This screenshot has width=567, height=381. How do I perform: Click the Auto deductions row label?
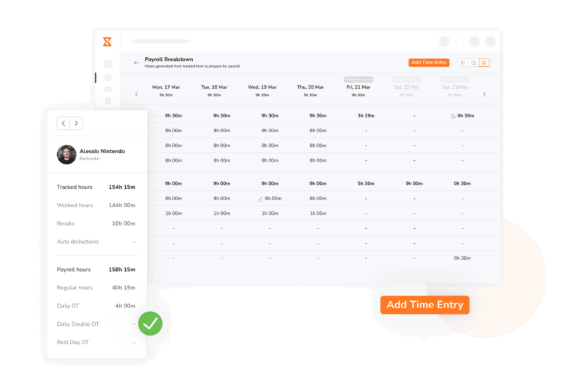tap(78, 241)
